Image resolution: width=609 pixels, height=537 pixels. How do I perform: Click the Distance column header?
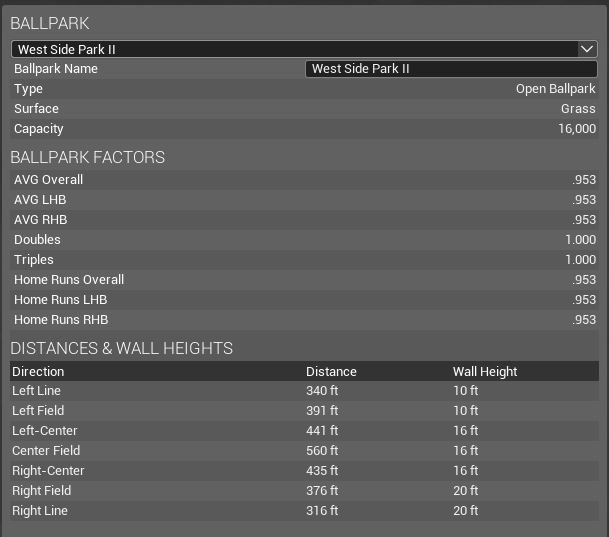[x=331, y=371]
